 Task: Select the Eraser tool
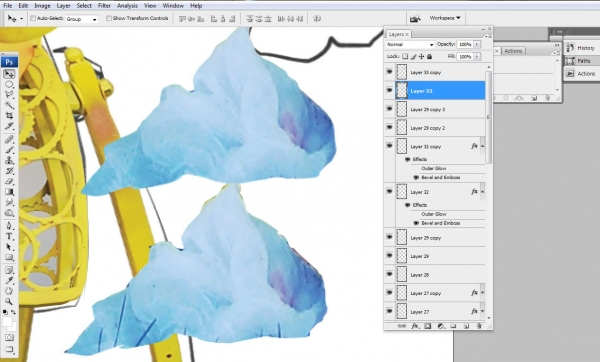click(9, 181)
